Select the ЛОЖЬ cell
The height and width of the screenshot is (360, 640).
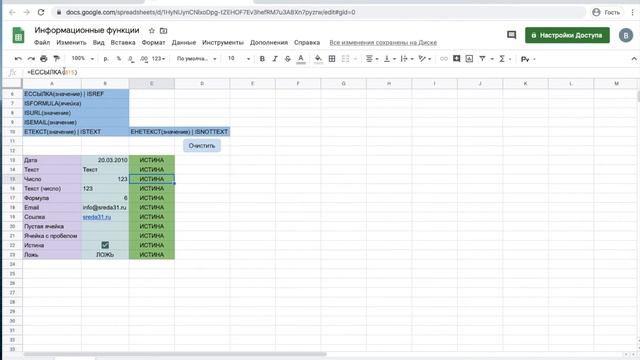[x=105, y=255]
